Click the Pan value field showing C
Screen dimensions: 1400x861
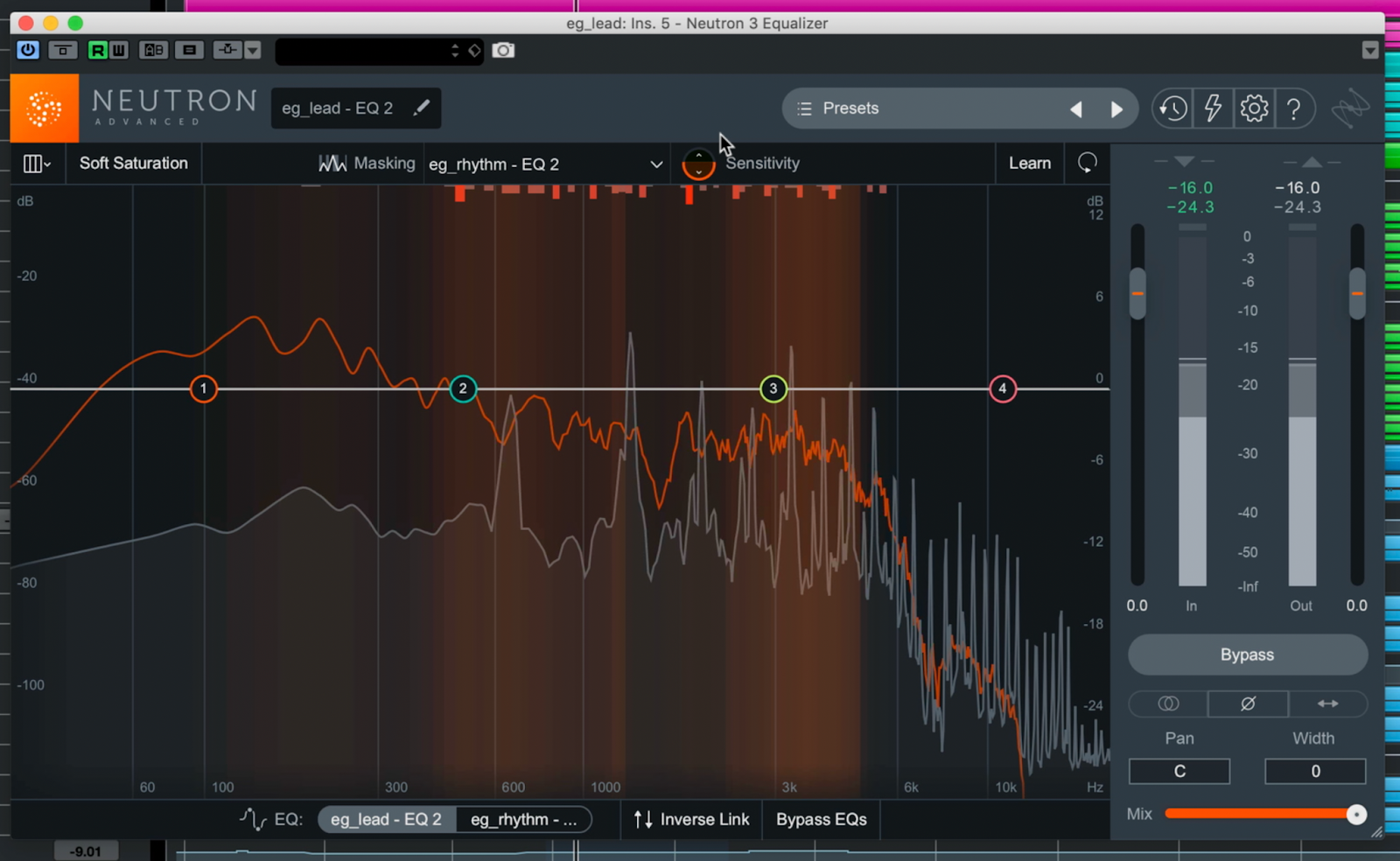point(1179,771)
